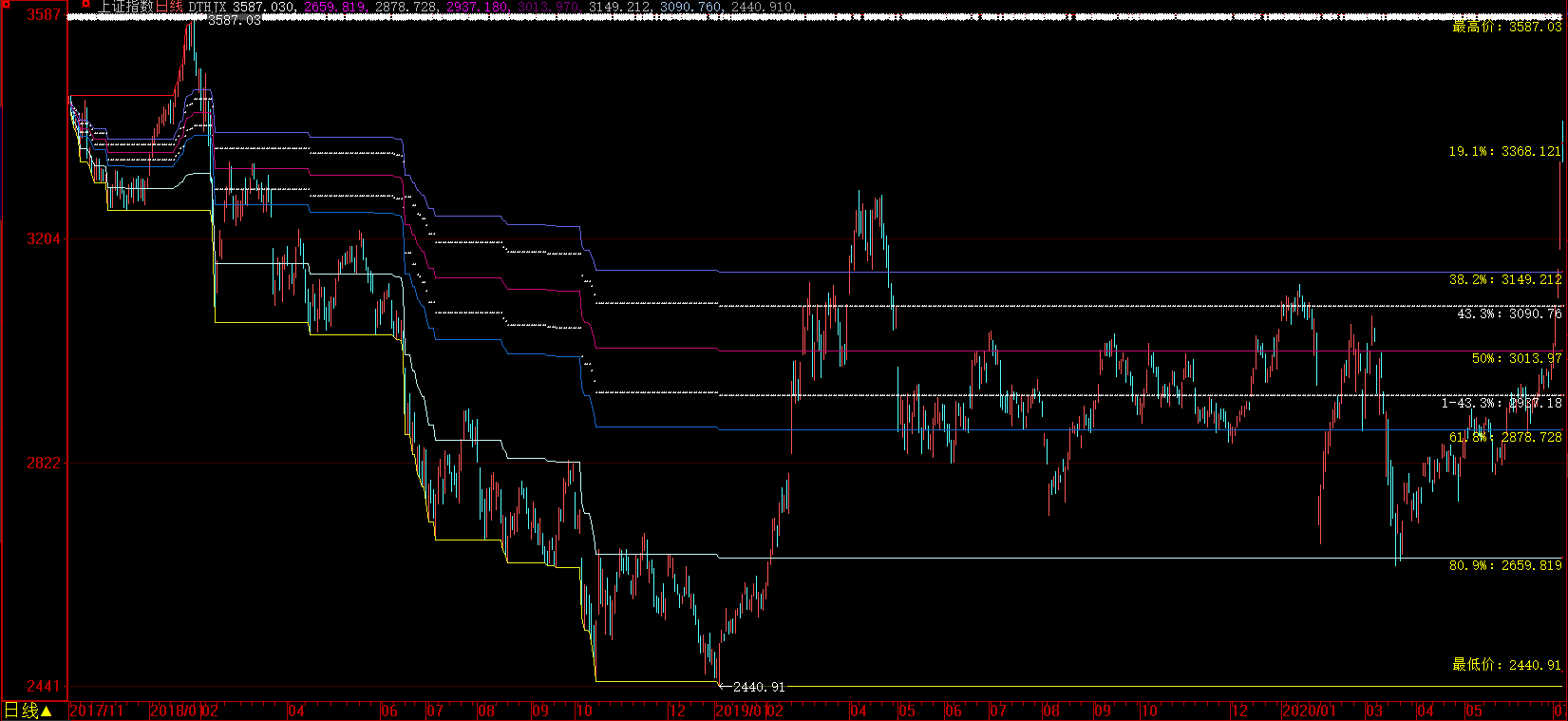Click the 80.9%: 2659.819 retracement label

[x=1504, y=565]
